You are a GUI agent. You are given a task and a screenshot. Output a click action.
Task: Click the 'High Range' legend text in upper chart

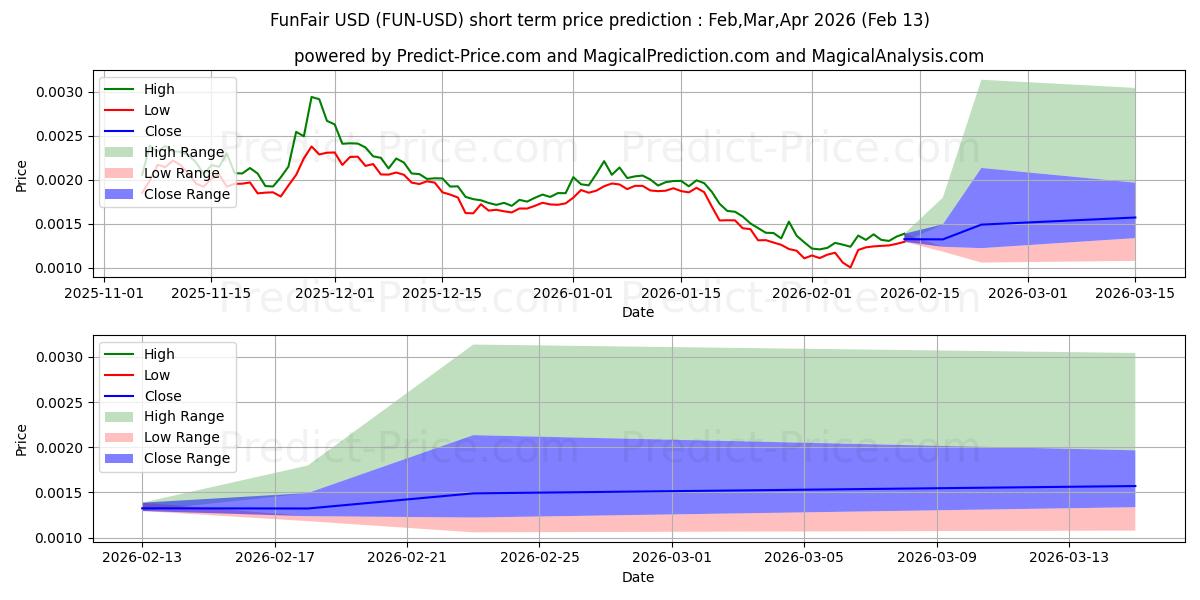[184, 152]
